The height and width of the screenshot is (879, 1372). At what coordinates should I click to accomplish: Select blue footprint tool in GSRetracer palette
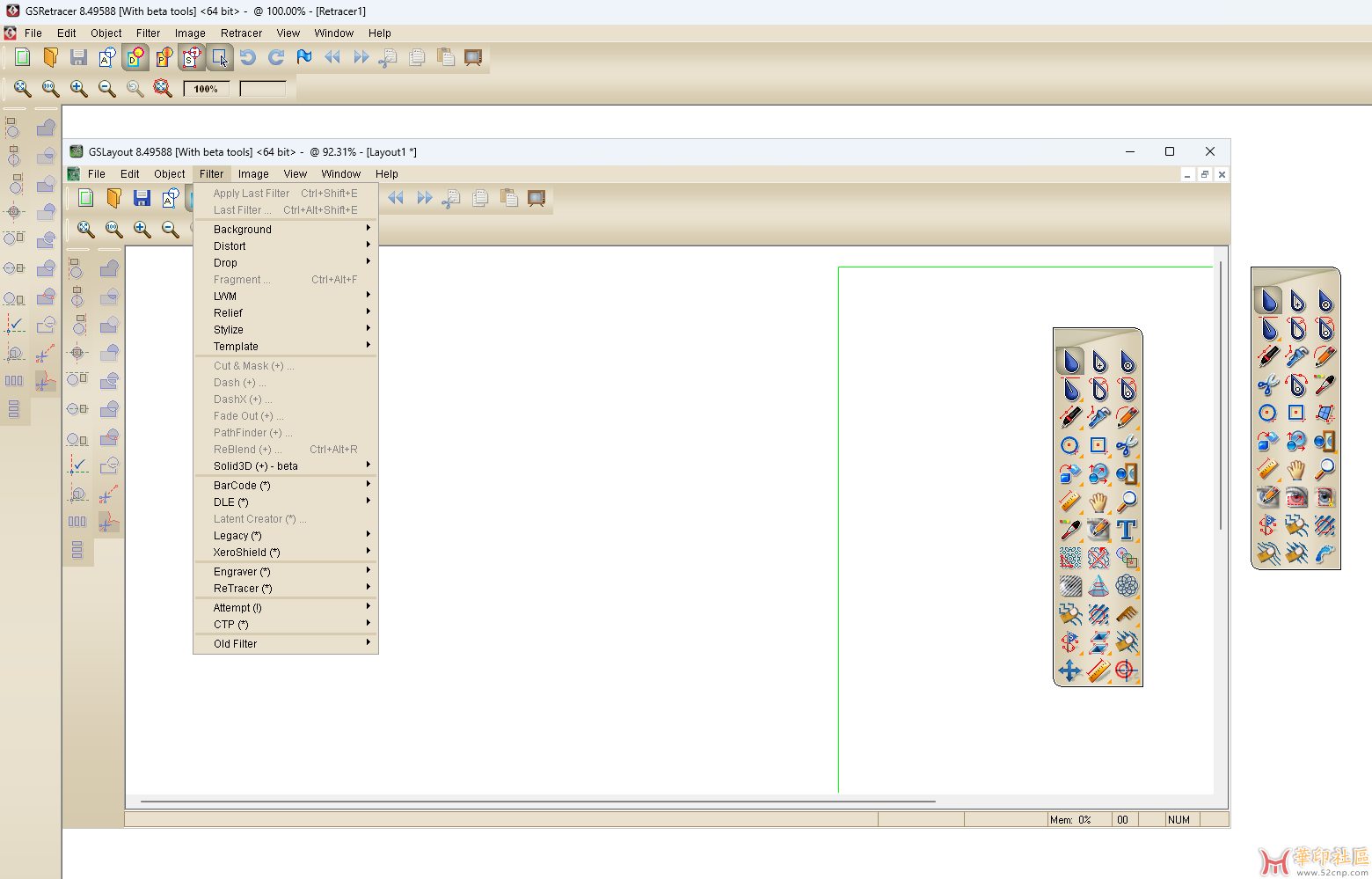click(1325, 553)
